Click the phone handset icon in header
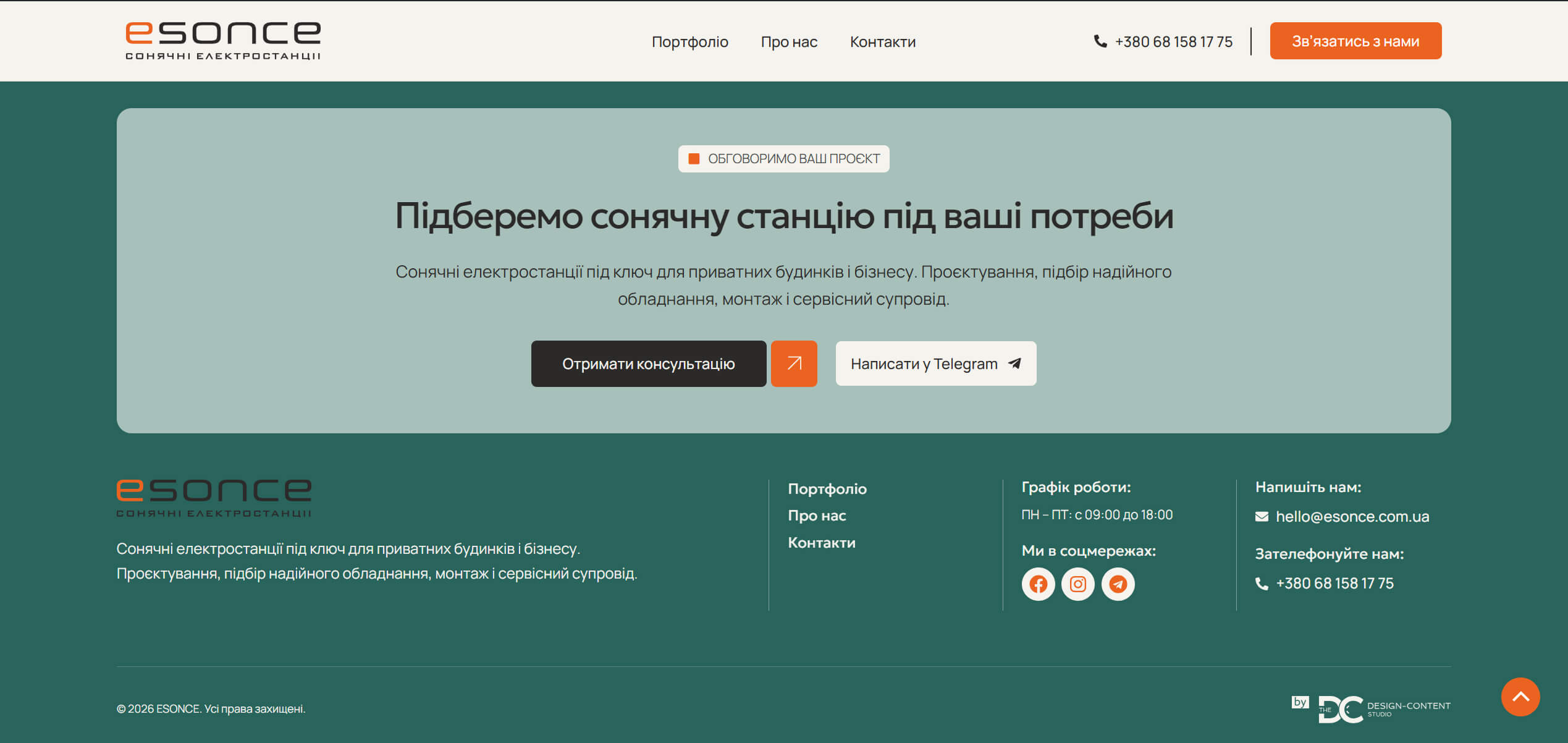 1100,41
